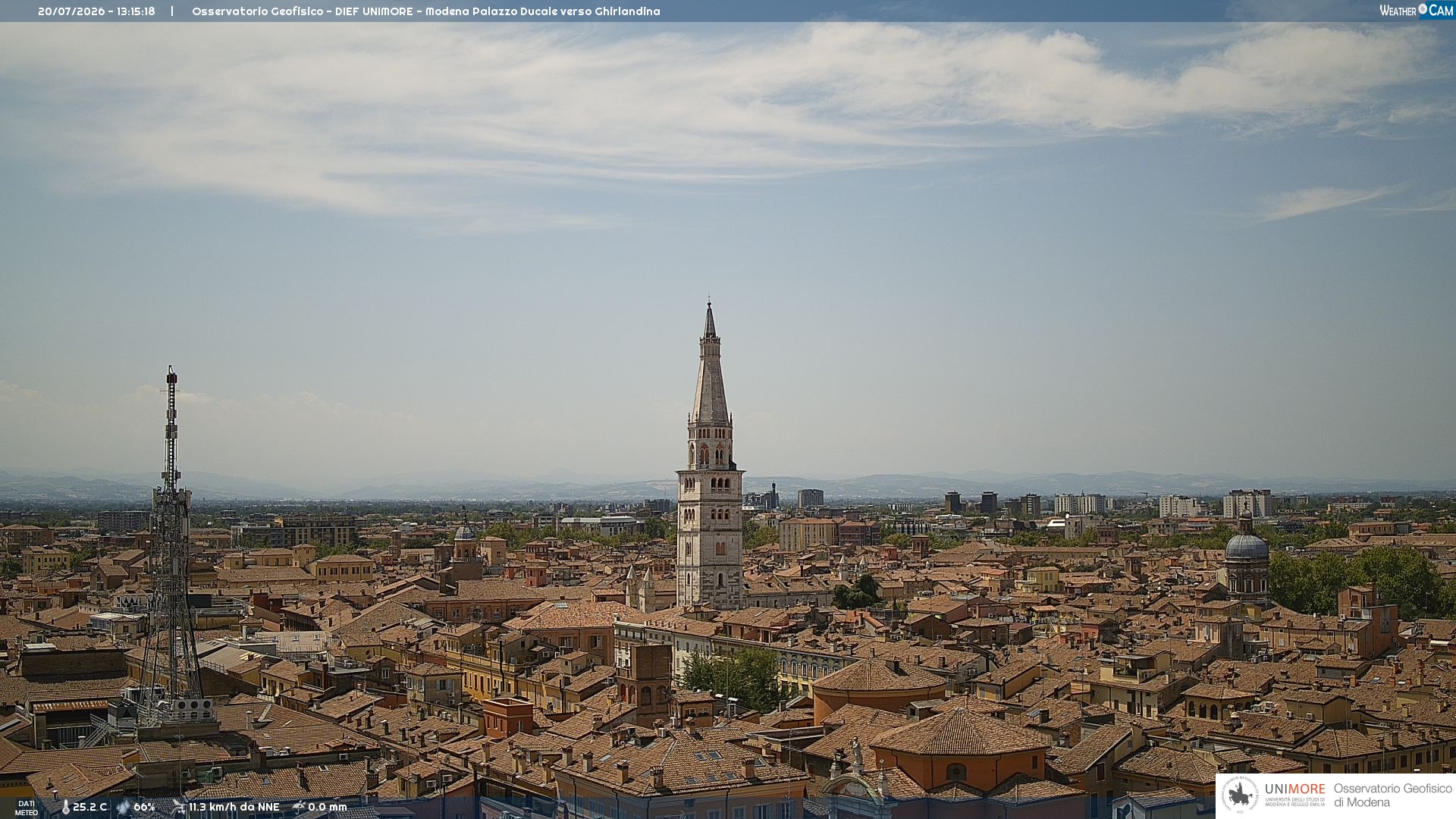This screenshot has width=1456, height=819.
Task: Click the WeatherCAM logo
Action: [x=1417, y=11]
